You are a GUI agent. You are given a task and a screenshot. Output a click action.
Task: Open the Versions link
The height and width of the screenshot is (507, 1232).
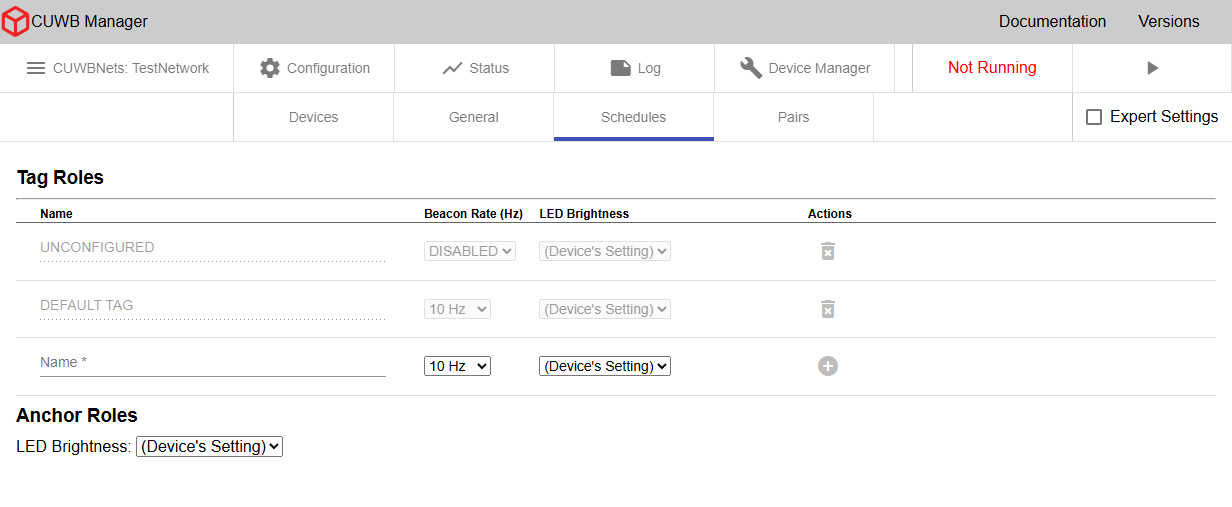coord(1168,21)
